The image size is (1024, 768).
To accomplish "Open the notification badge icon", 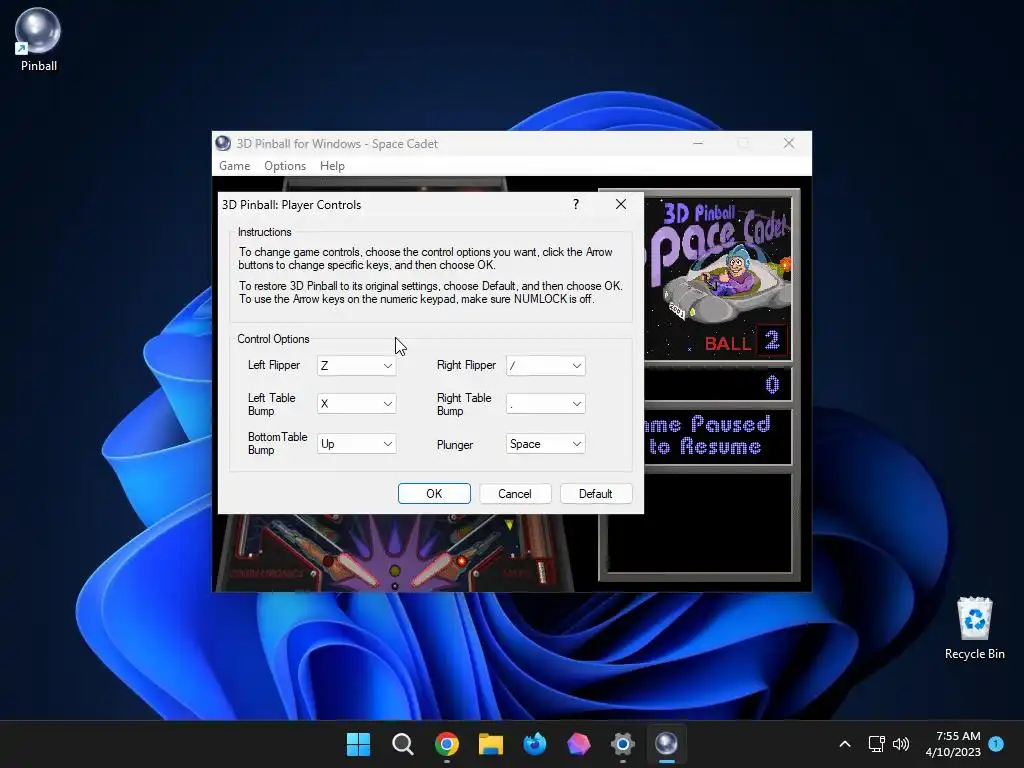I will [996, 744].
